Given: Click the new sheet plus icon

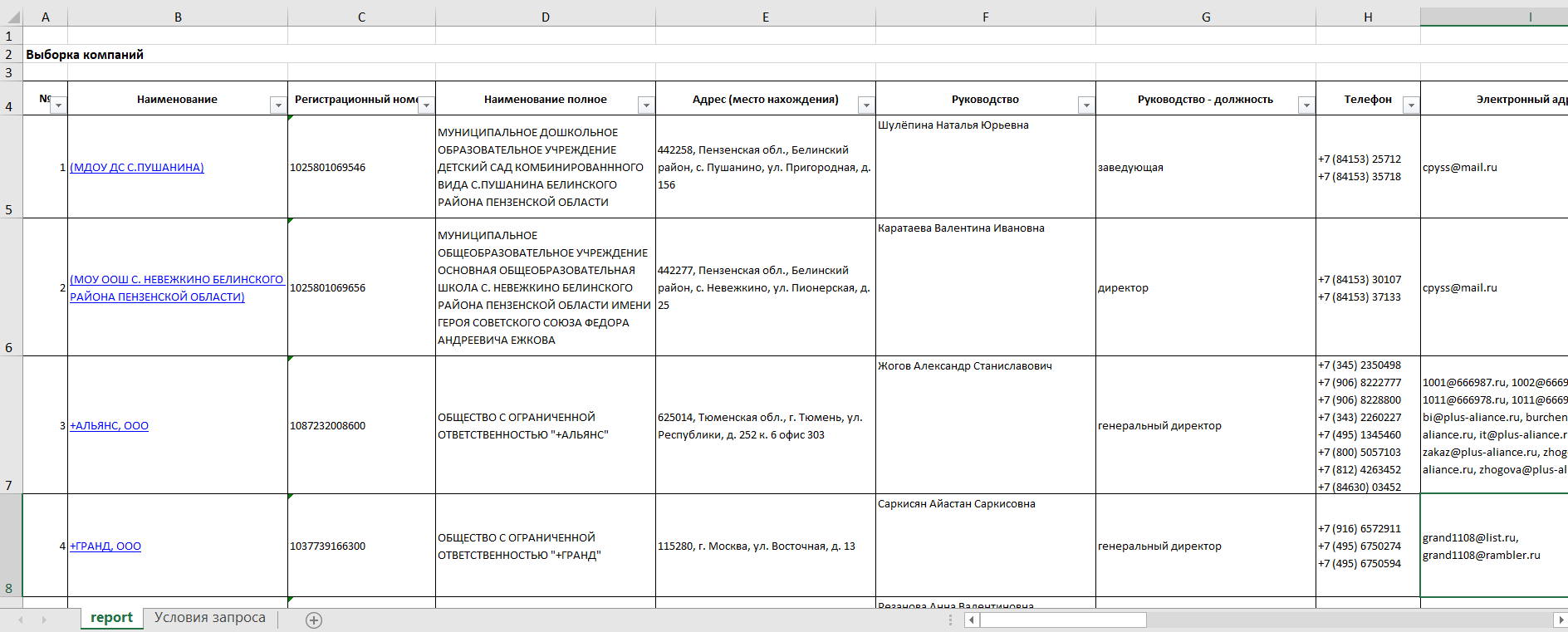Looking at the screenshot, I should tap(314, 620).
